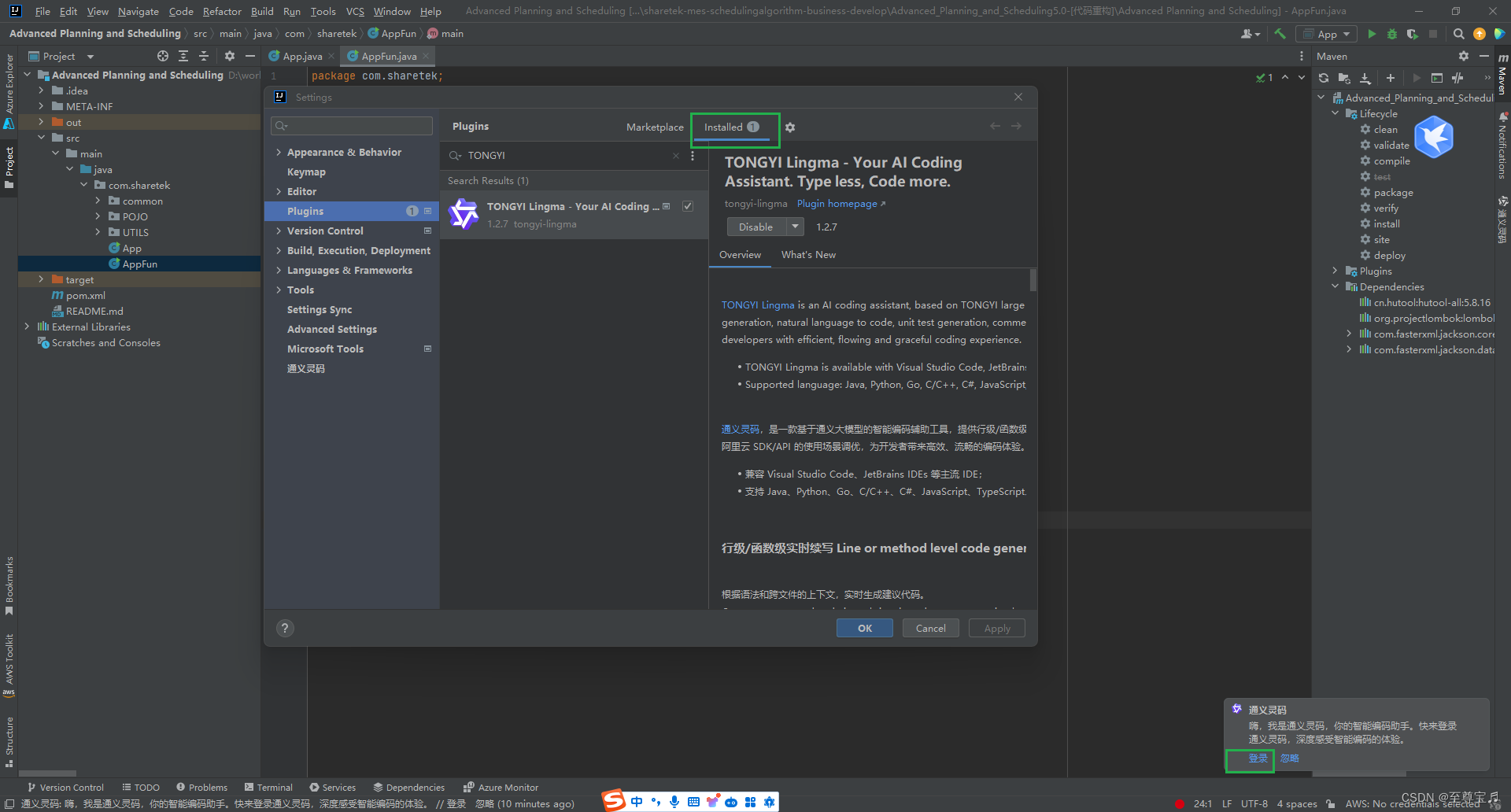Click OK in Settings dialog

click(865, 628)
